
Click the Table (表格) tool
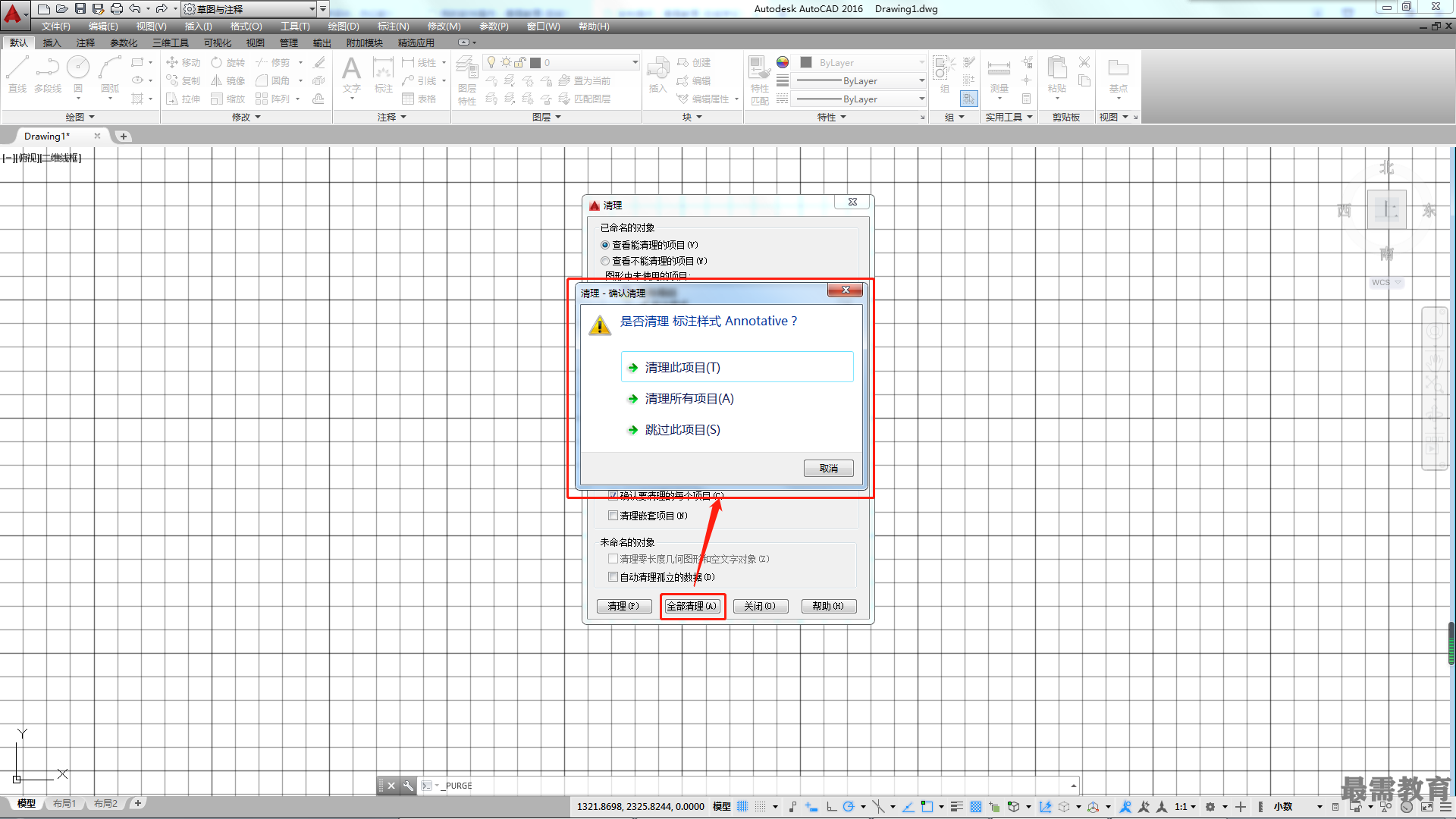(419, 99)
